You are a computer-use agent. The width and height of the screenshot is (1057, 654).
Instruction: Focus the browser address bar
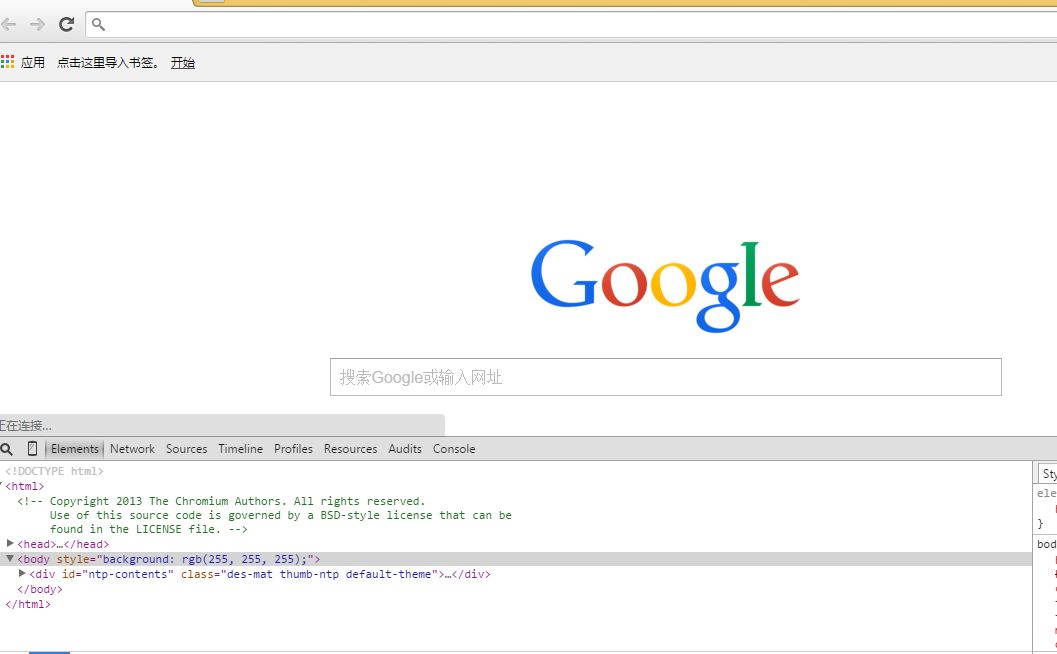(570, 24)
